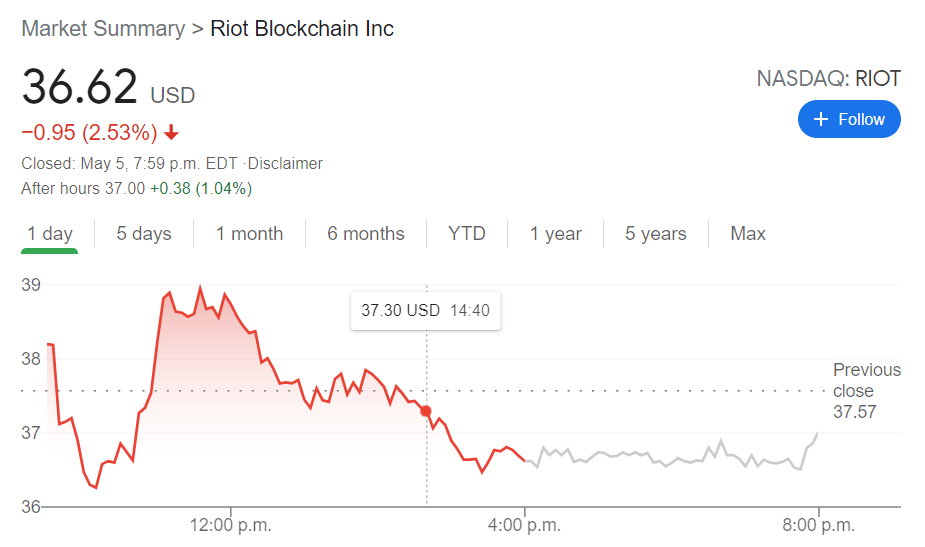Click the 37.30 USD 14:40 tooltip

pos(425,310)
